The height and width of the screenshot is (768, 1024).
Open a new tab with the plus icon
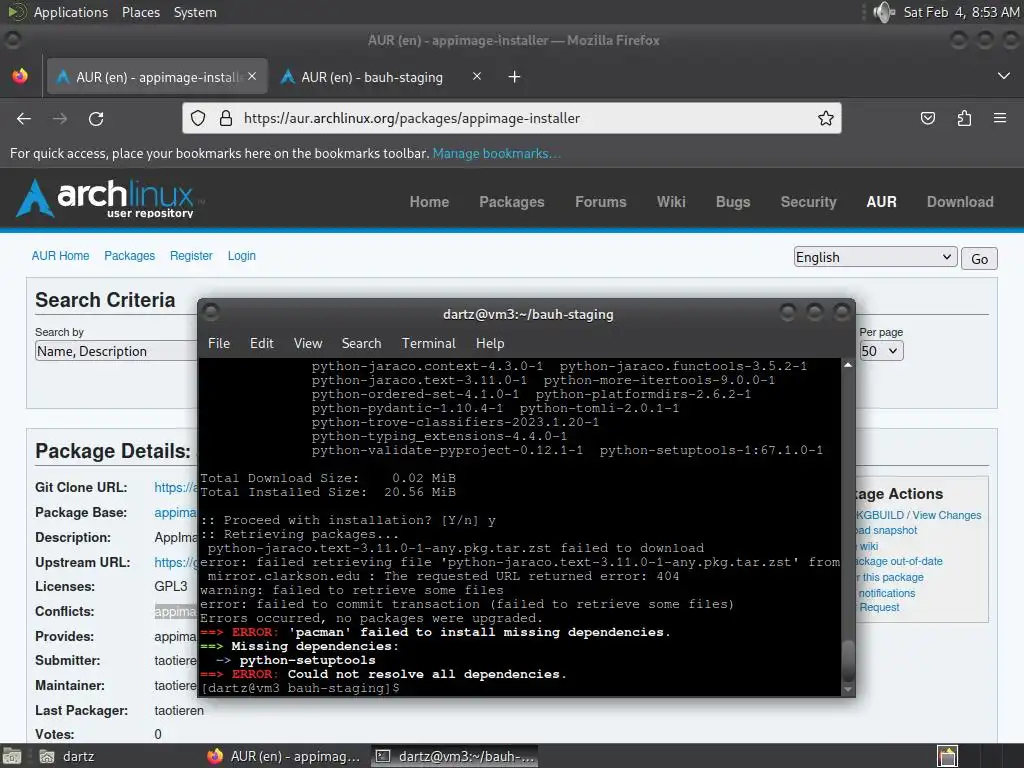(515, 77)
